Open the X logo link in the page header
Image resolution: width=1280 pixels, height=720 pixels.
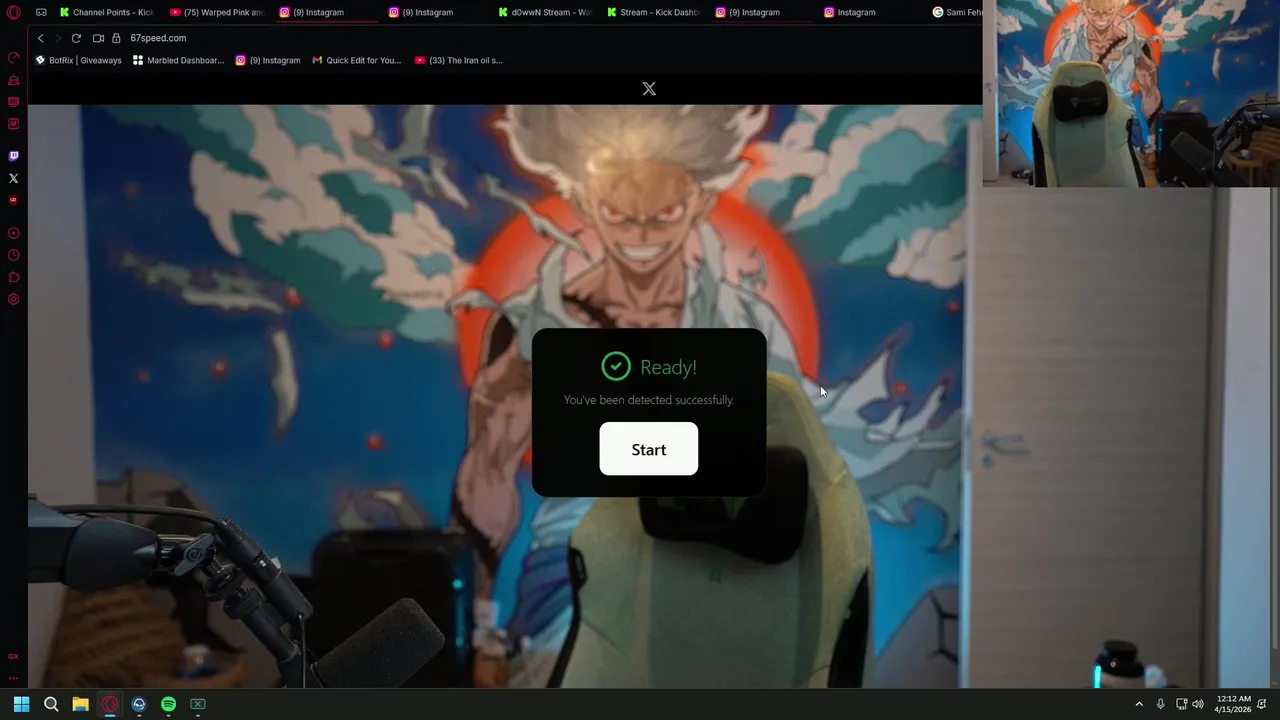pyautogui.click(x=649, y=89)
